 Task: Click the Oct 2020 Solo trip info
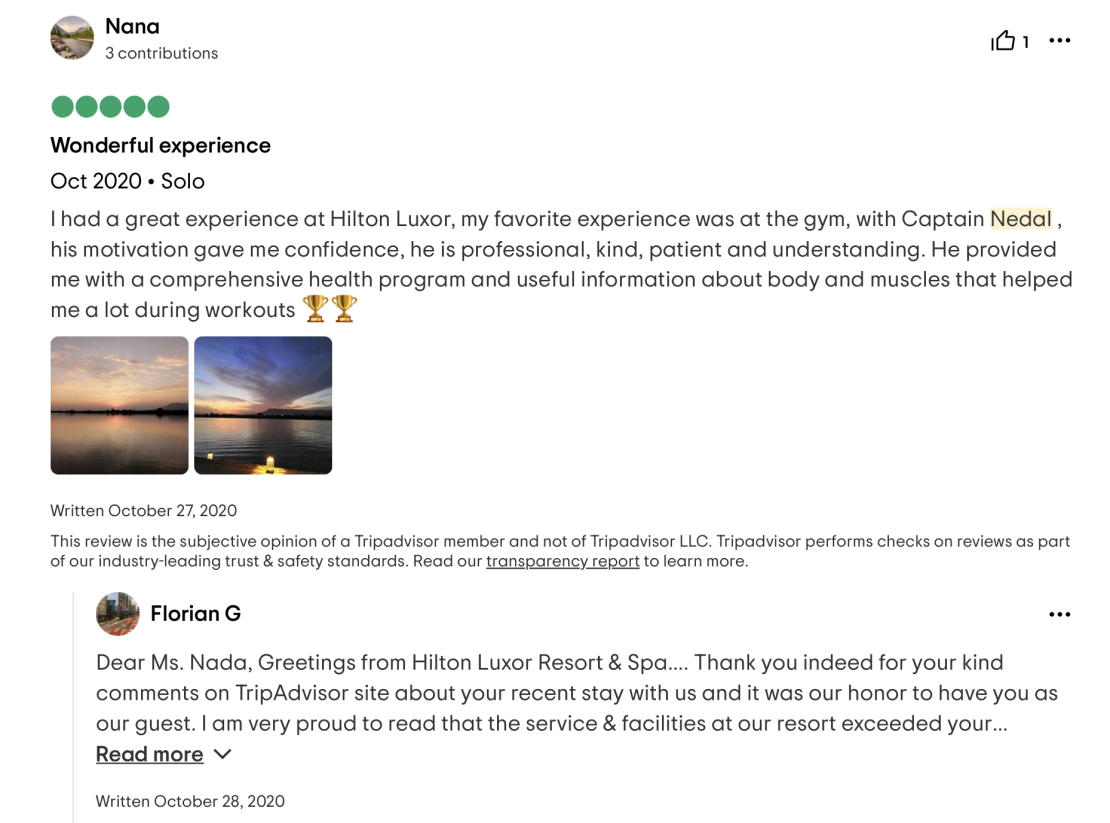click(x=127, y=181)
